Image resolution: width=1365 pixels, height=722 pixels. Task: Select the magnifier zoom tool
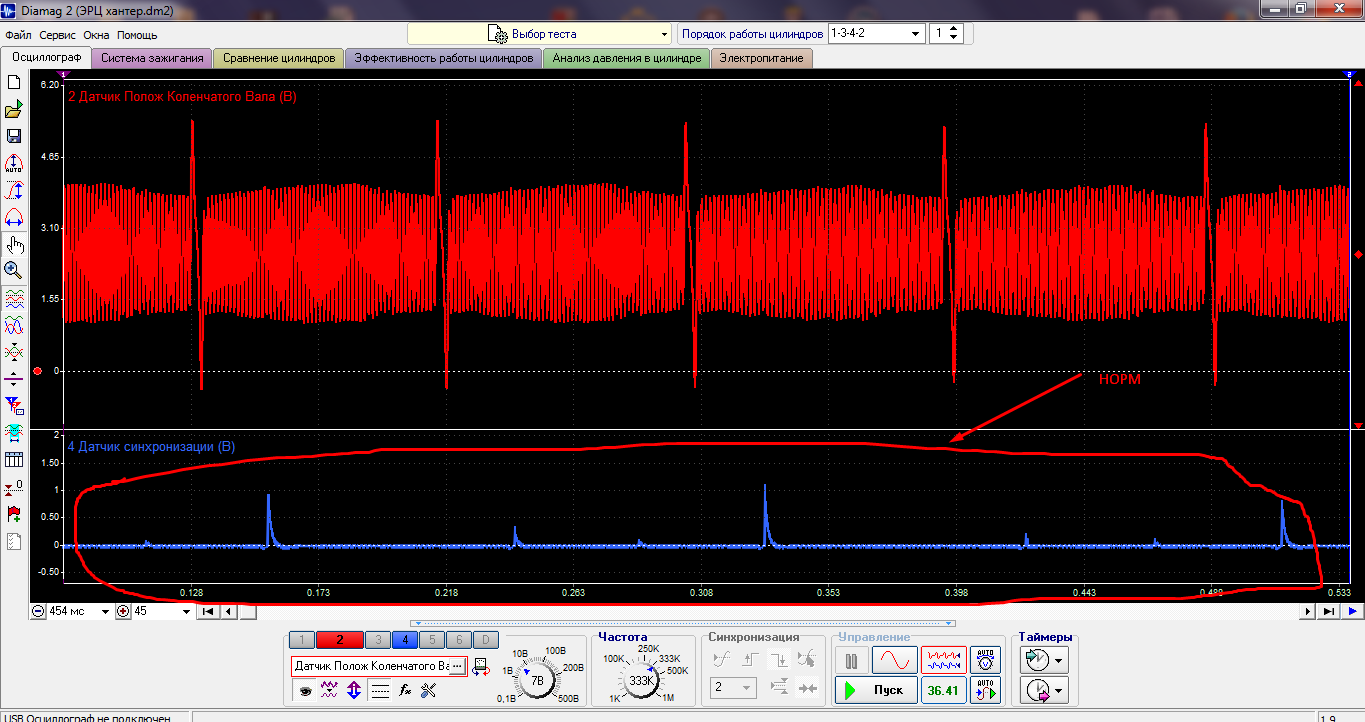coord(14,270)
